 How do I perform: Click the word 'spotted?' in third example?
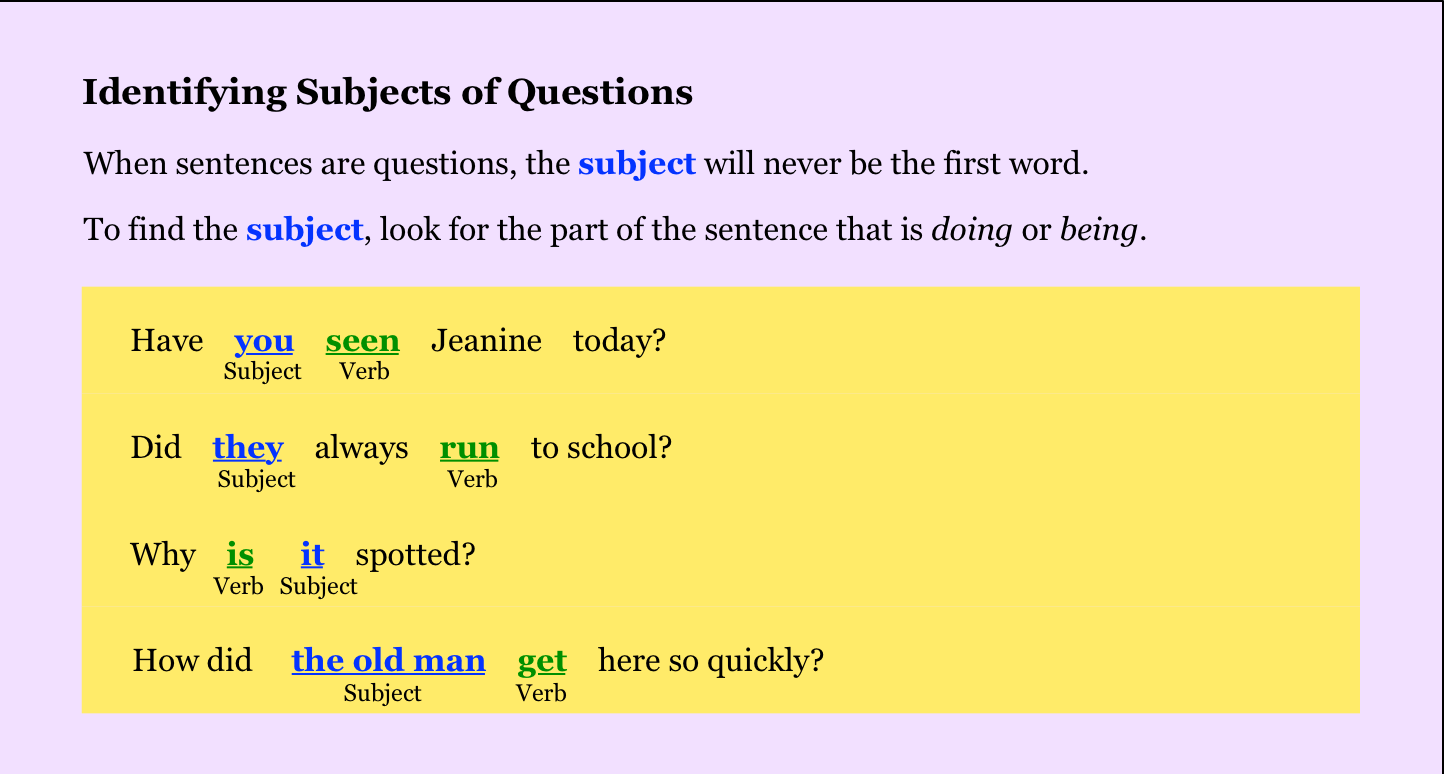[415, 555]
